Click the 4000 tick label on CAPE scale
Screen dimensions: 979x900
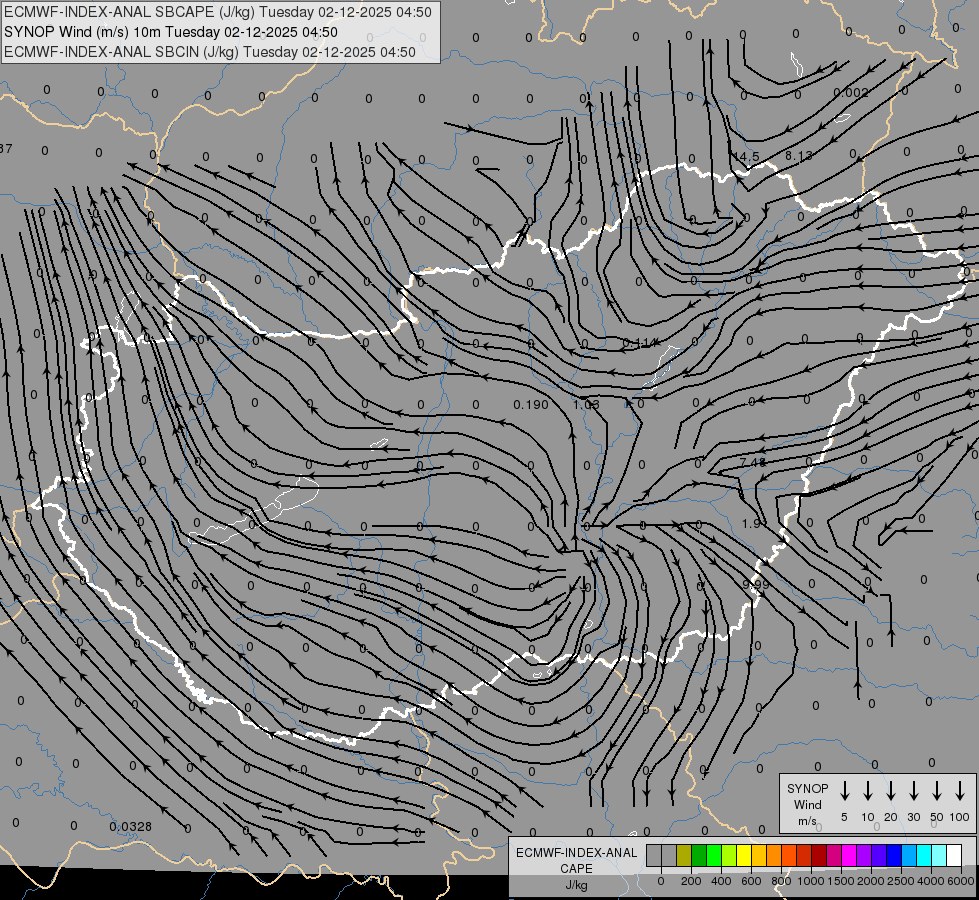click(931, 881)
